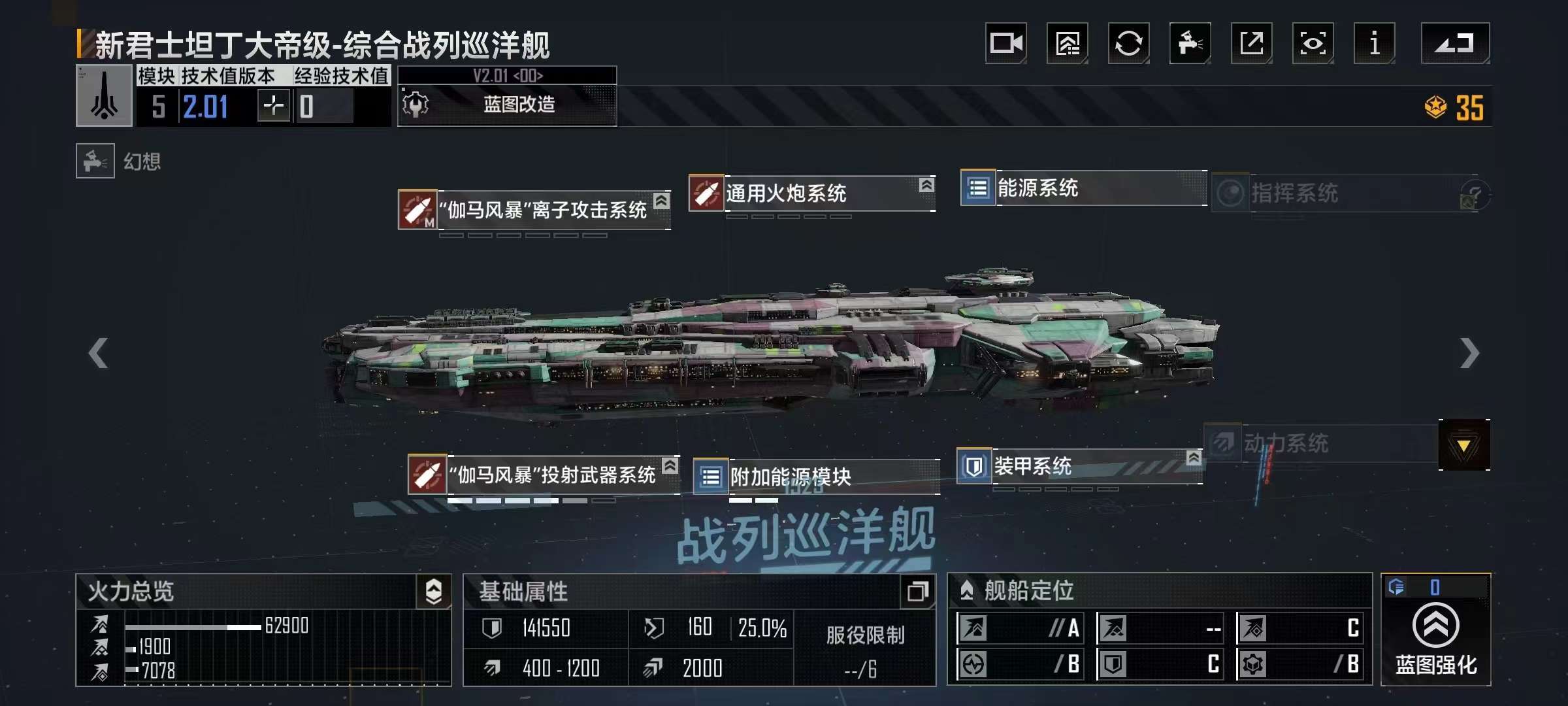The image size is (1568, 706).
Task: Toggle the 幻想 skin spray option
Action: 95,161
